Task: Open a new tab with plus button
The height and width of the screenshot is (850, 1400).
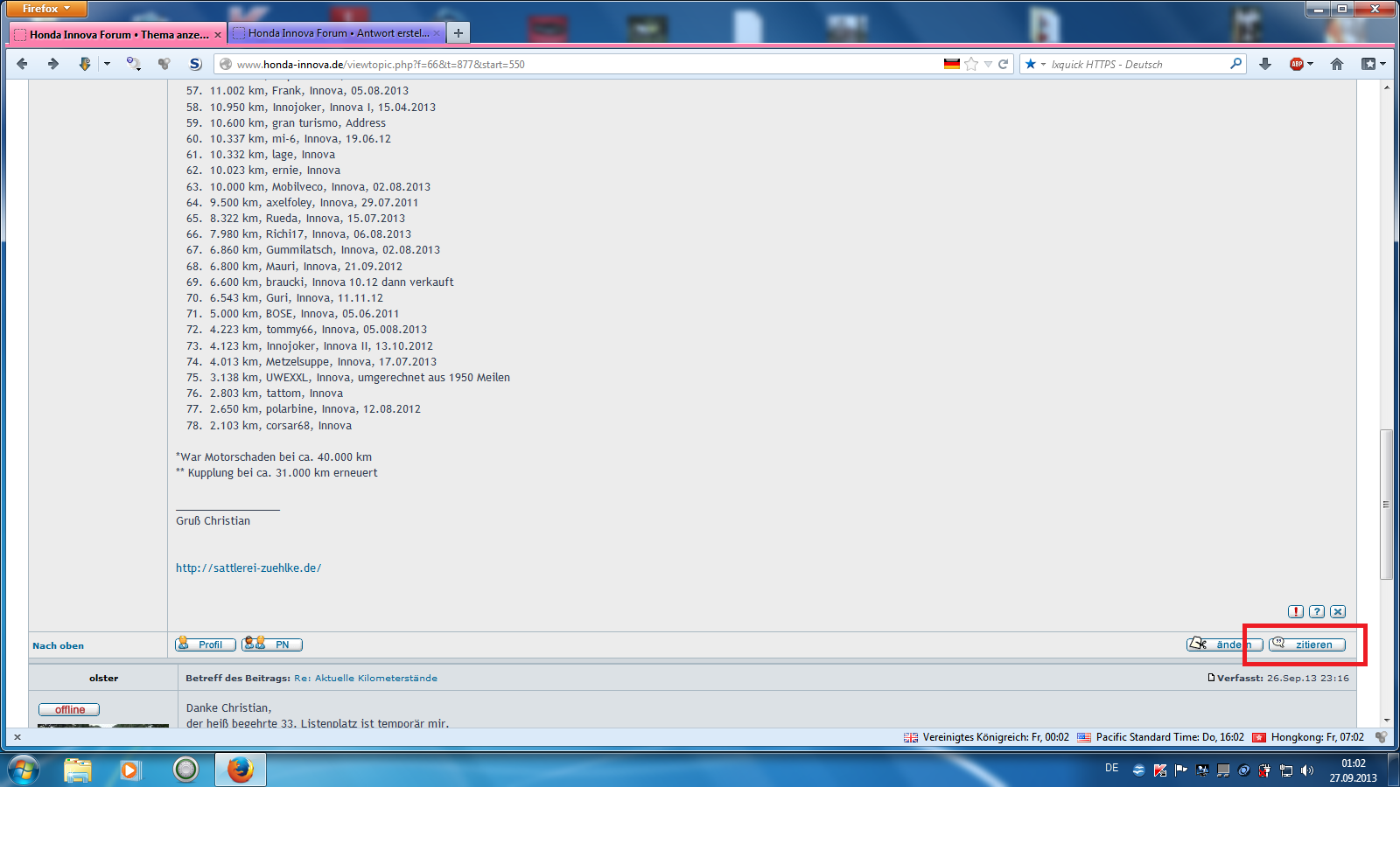Action: (458, 33)
